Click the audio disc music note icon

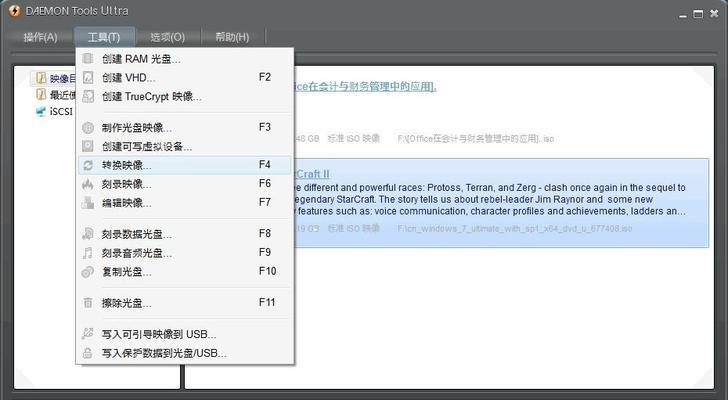[88, 253]
